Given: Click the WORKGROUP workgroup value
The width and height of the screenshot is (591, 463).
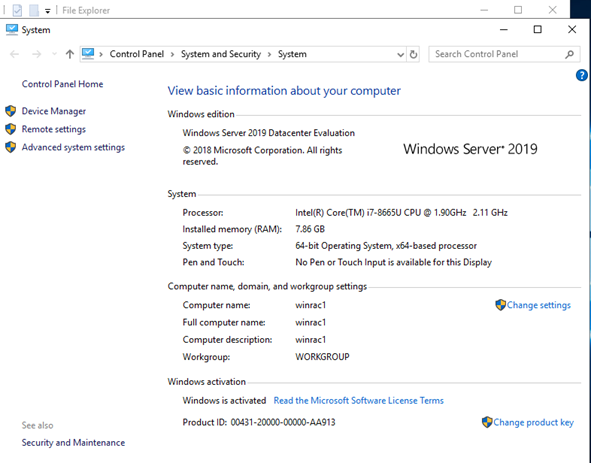Looking at the screenshot, I should coord(322,357).
